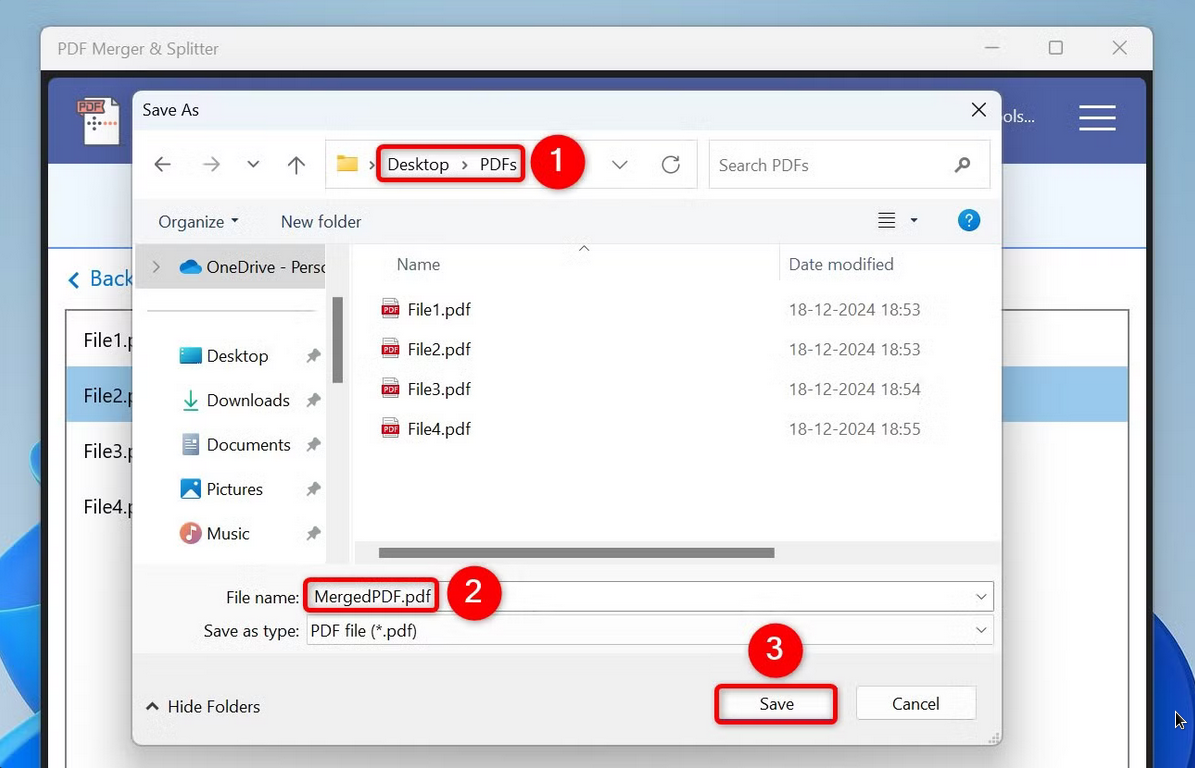The width and height of the screenshot is (1195, 768).
Task: Minimize the PDF Merger & Splitter window
Action: pos(992,48)
